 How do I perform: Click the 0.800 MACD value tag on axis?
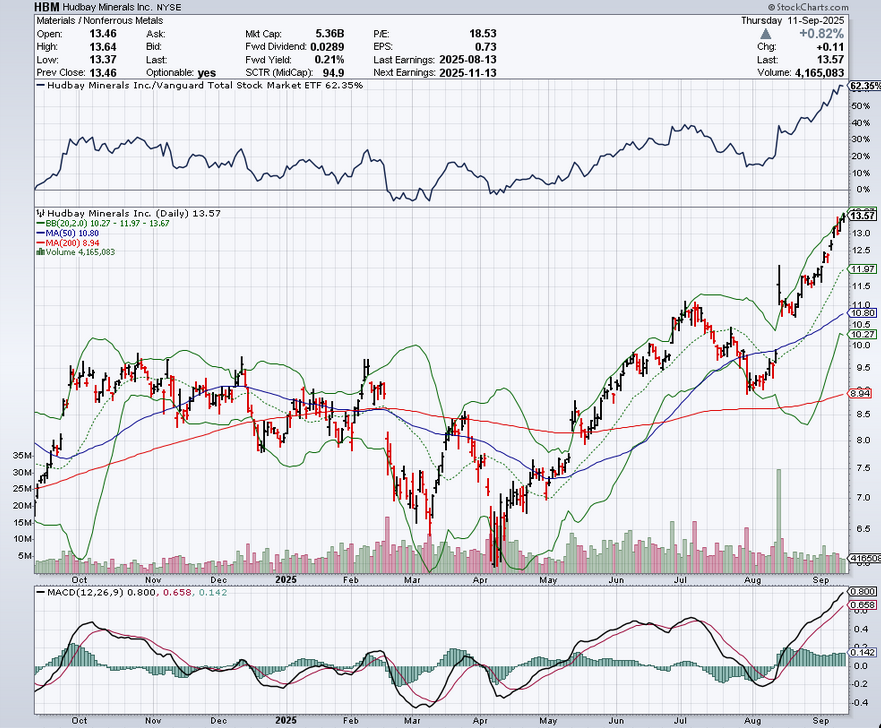pos(862,592)
